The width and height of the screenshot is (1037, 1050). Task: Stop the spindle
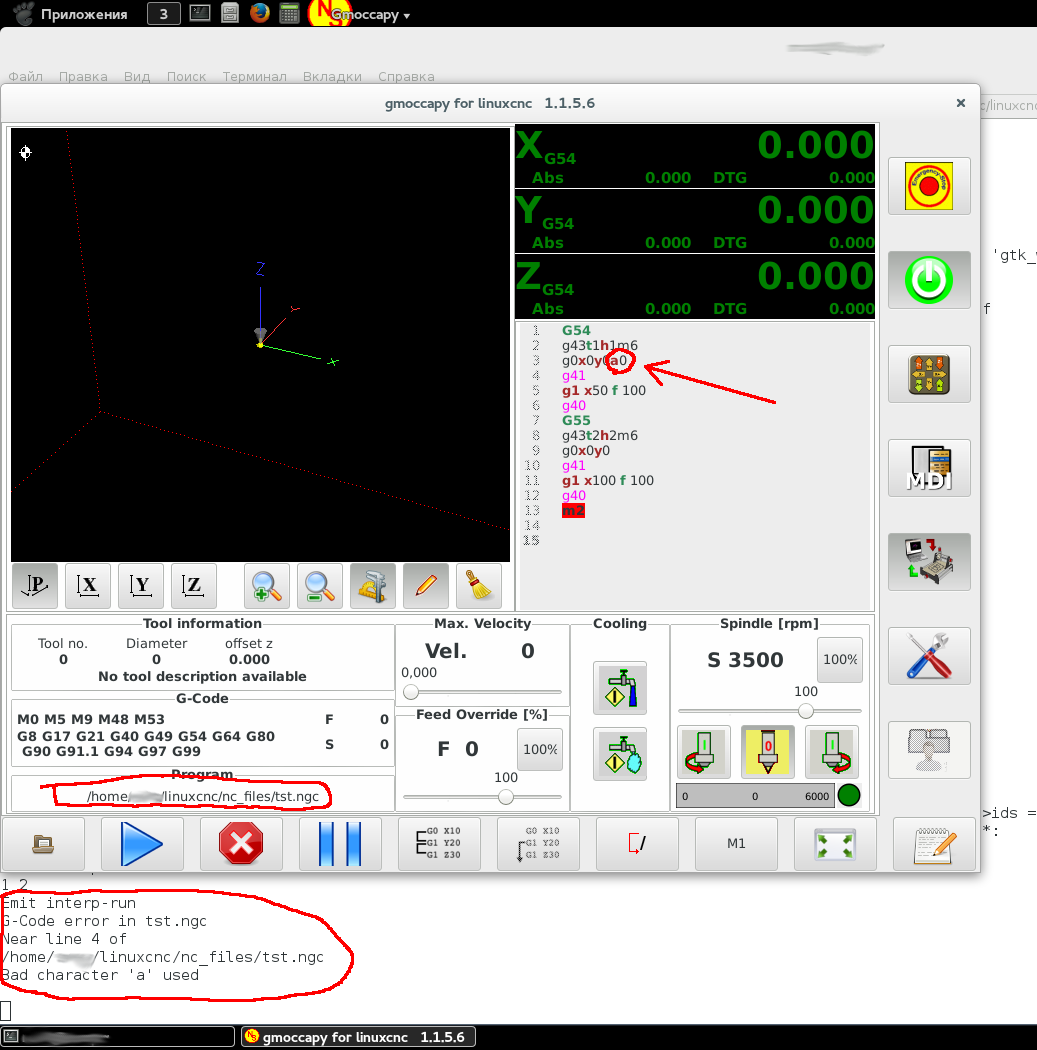pos(768,752)
